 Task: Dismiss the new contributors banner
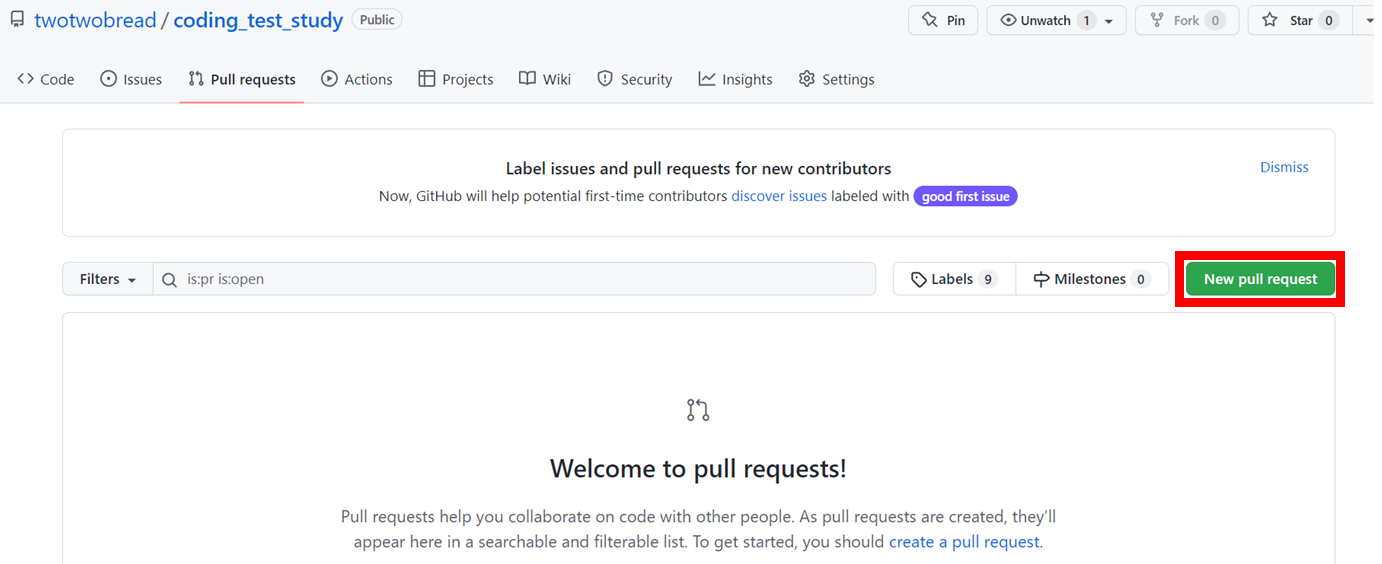1284,167
